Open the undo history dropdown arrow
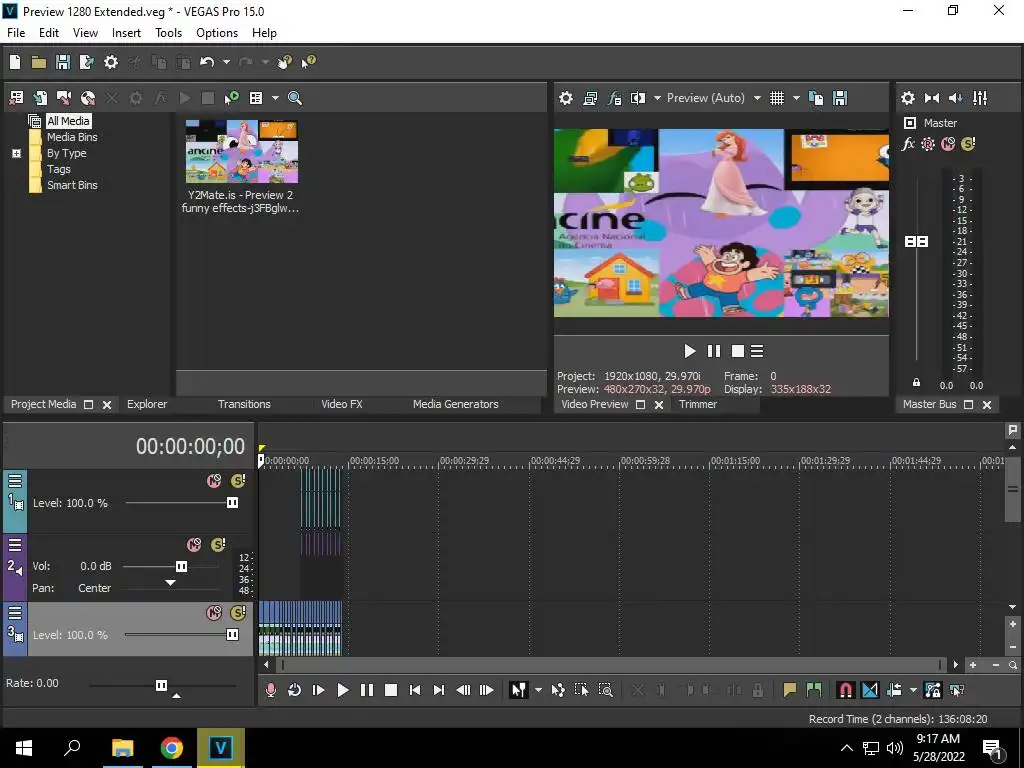 [x=226, y=62]
